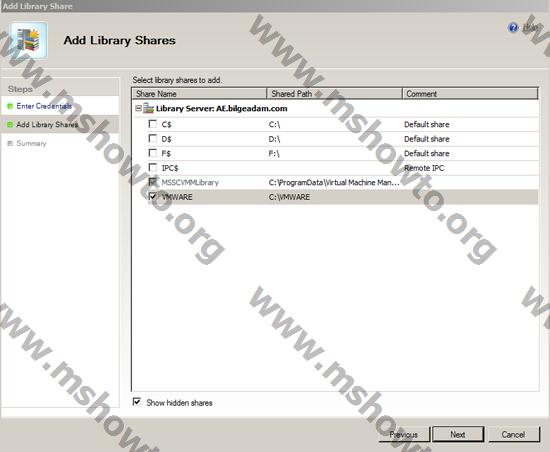Enable the F$ share checkbox

153,153
